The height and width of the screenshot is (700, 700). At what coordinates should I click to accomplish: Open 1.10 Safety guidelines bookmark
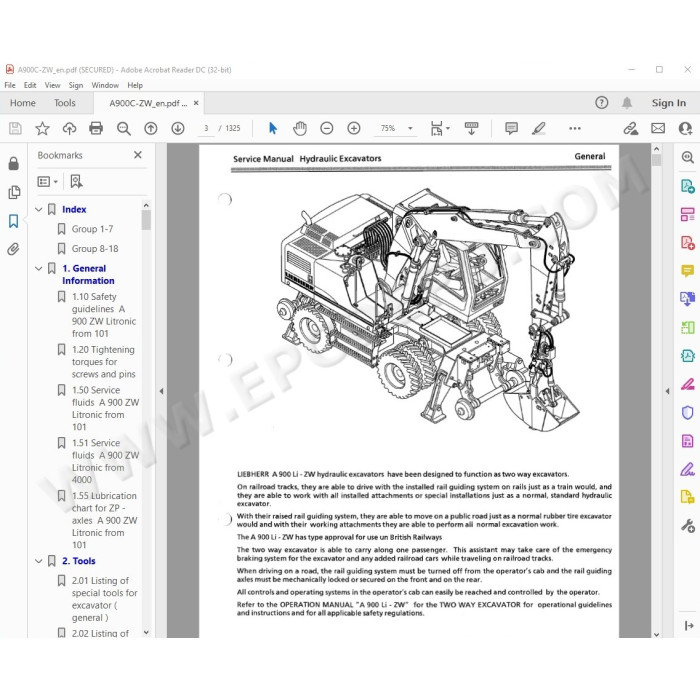tap(104, 315)
